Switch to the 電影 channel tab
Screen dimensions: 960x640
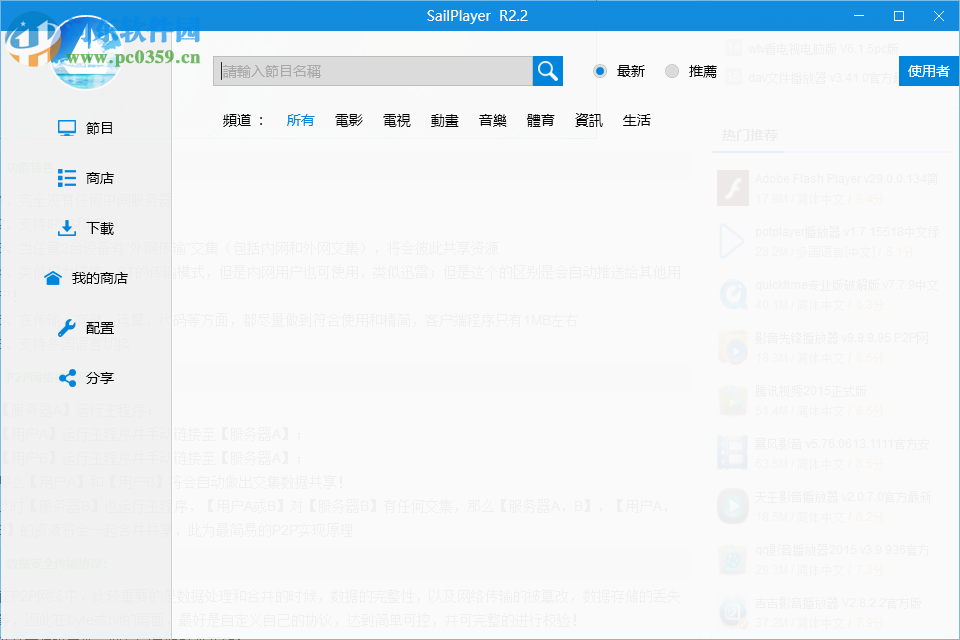pyautogui.click(x=348, y=119)
